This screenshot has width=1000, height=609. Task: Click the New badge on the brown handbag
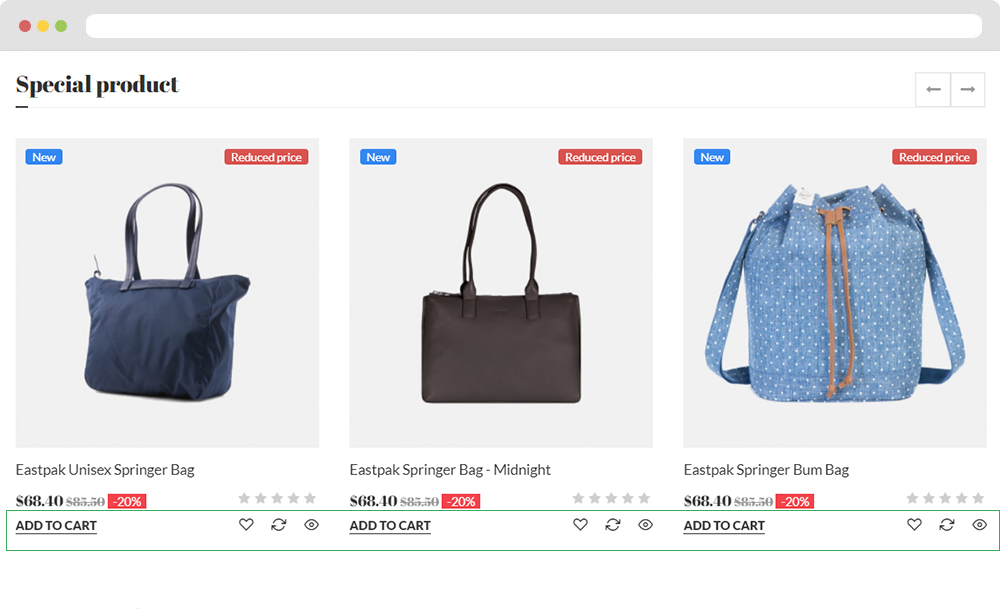(x=378, y=158)
